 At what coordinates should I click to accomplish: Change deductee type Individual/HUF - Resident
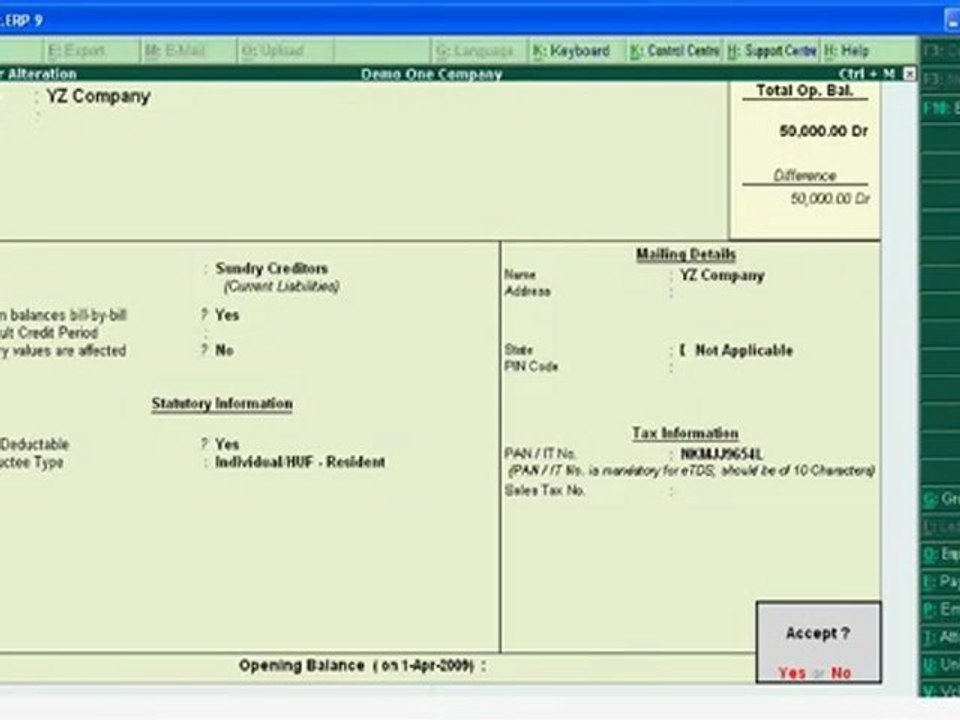click(300, 462)
